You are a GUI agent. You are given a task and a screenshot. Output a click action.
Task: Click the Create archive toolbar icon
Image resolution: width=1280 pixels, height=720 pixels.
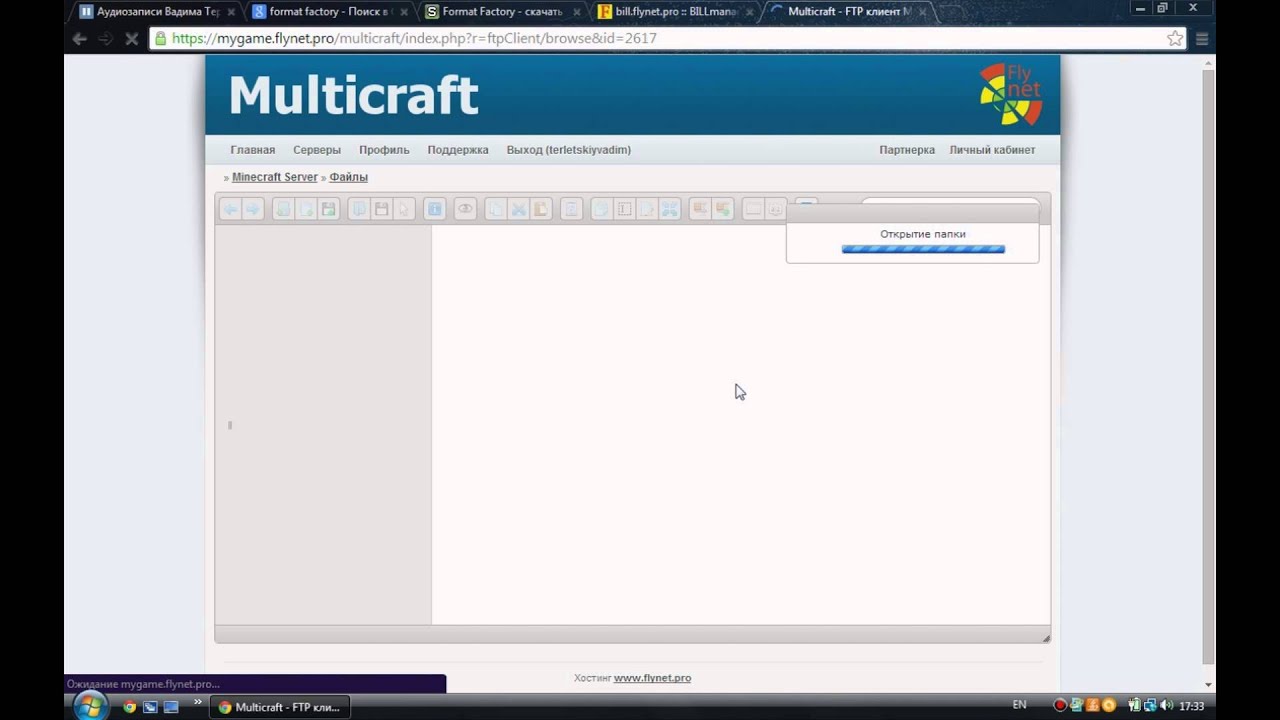pos(722,209)
